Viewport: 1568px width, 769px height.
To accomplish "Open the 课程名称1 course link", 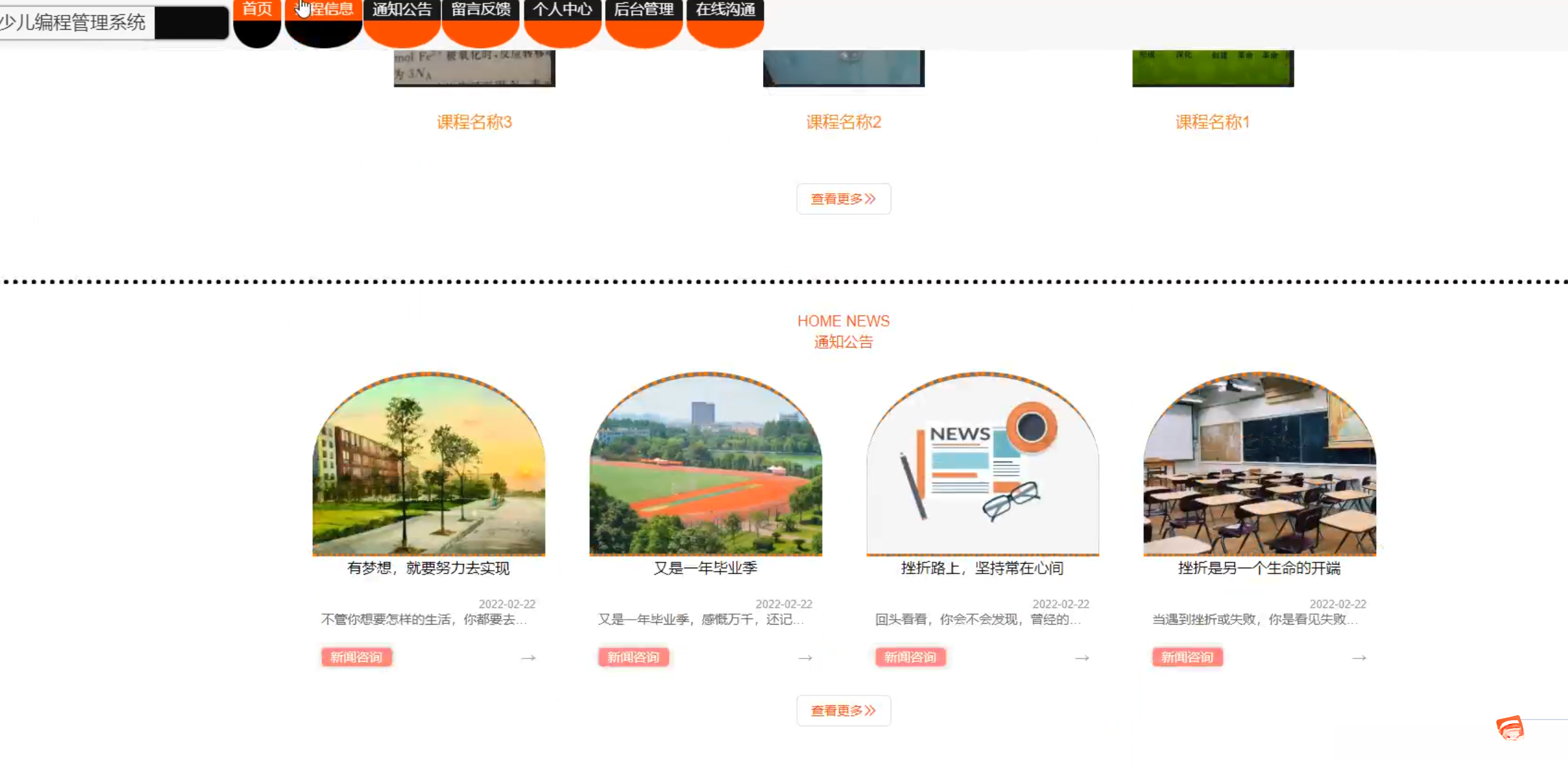I will click(1212, 122).
